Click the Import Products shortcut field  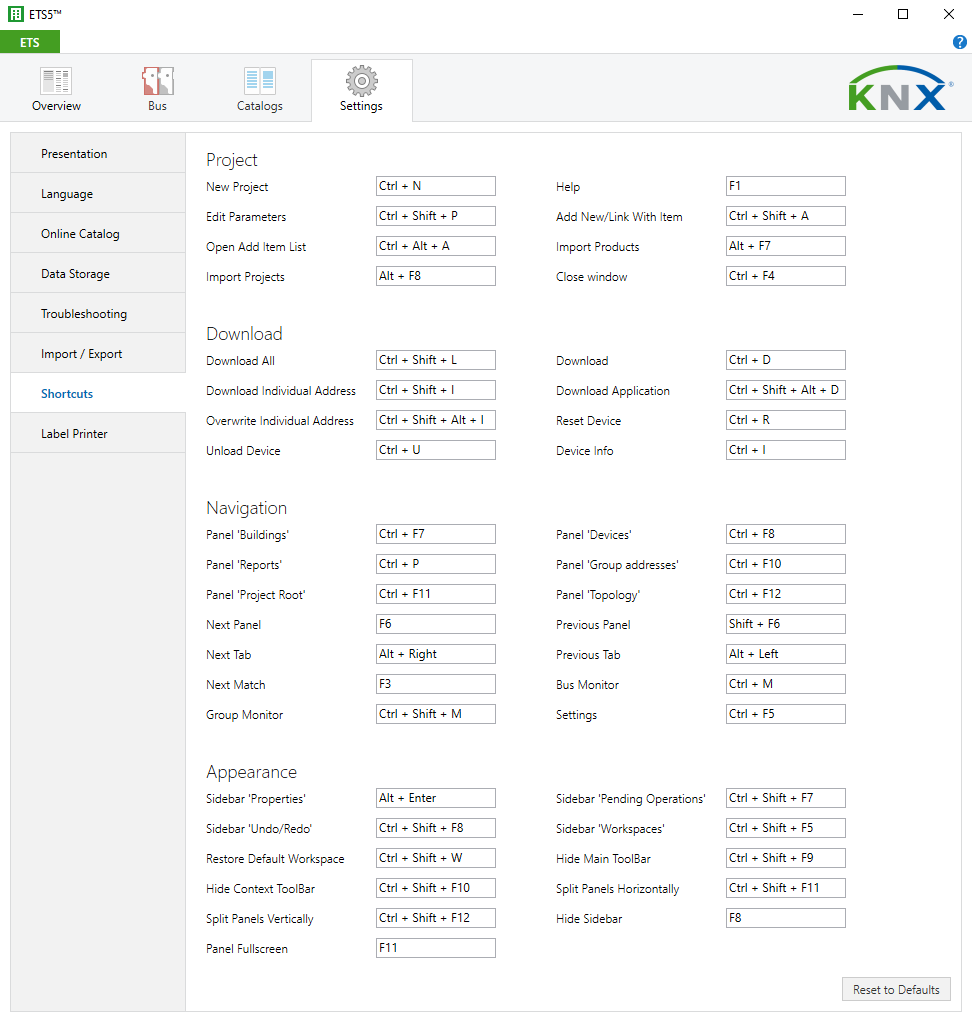pos(786,246)
